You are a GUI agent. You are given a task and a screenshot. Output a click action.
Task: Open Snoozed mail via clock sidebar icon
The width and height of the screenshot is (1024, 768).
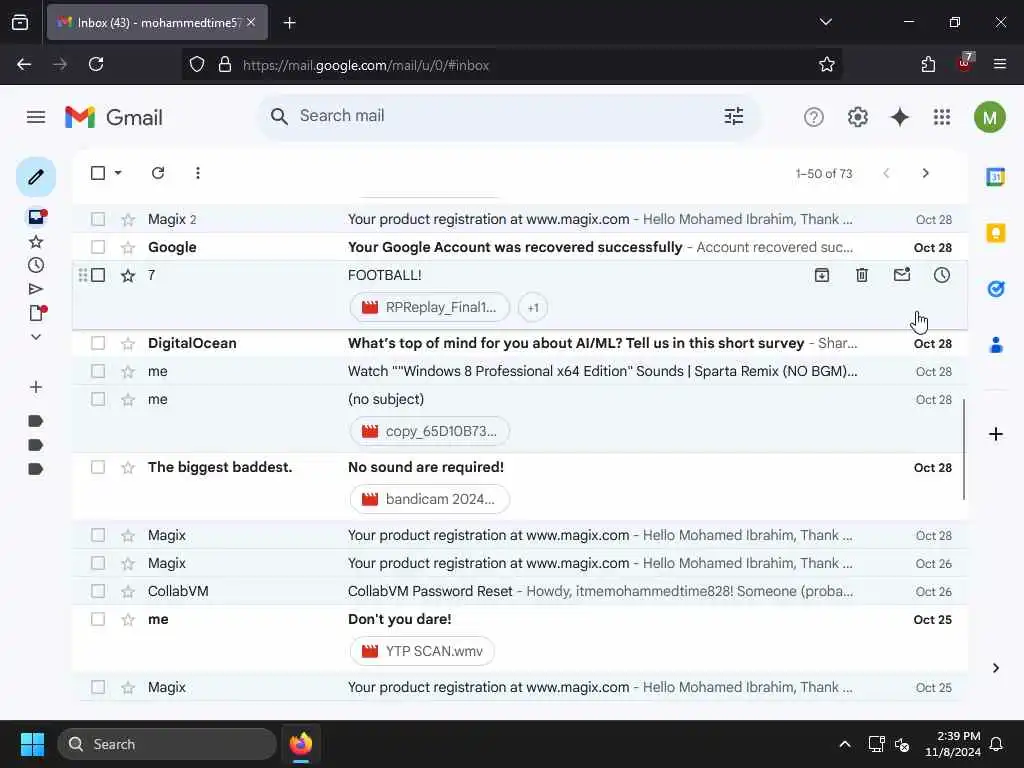[x=36, y=265]
